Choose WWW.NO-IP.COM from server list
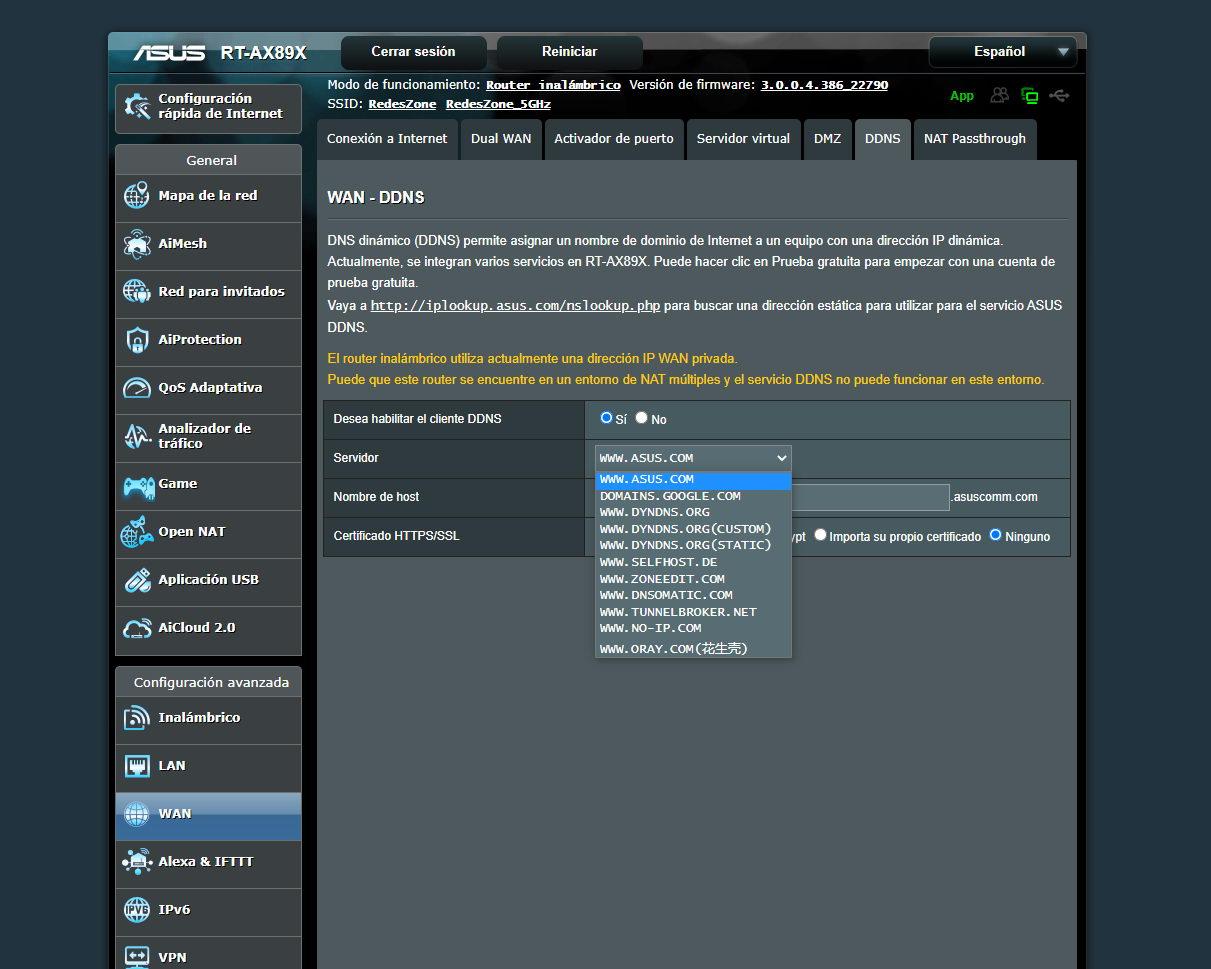The image size is (1211, 969). [650, 628]
